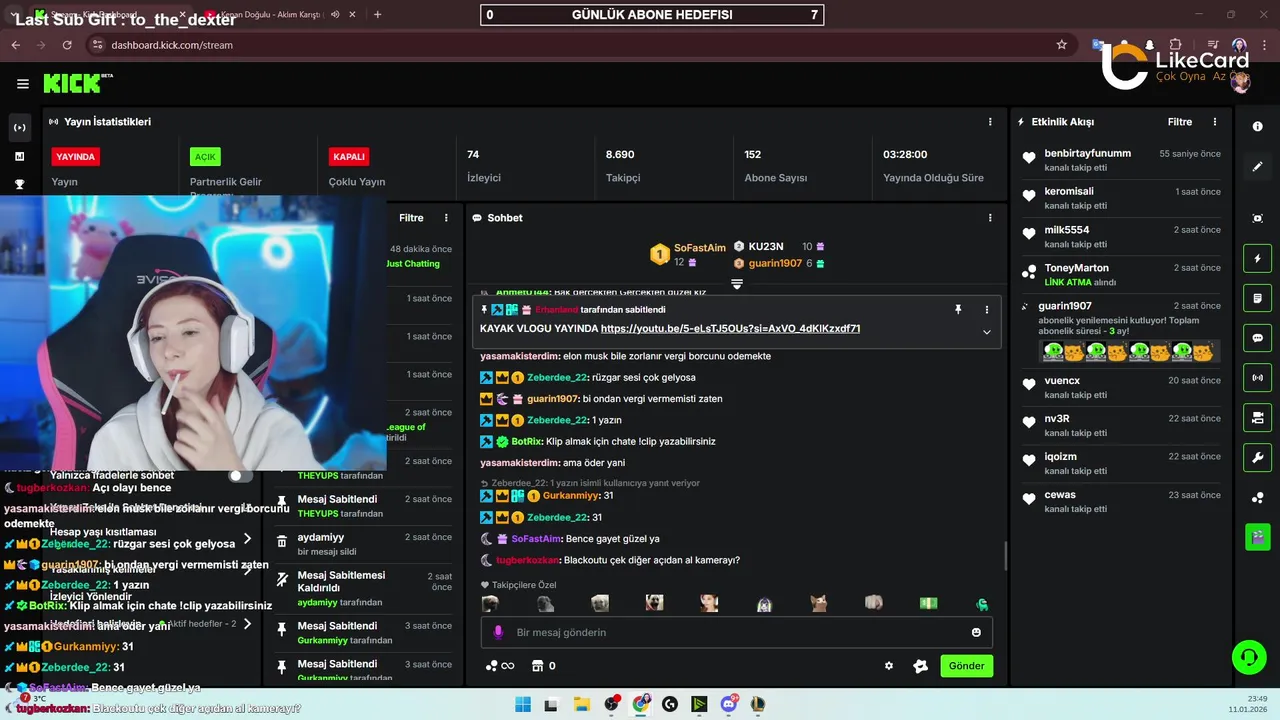This screenshot has height=720, width=1280.
Task: Click the chat identity blob icon near Gönder
Action: click(x=920, y=666)
